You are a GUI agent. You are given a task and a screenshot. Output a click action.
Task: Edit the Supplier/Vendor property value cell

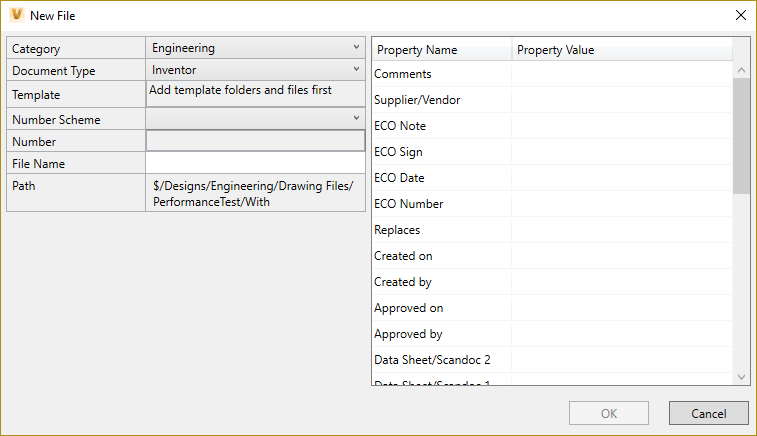620,100
